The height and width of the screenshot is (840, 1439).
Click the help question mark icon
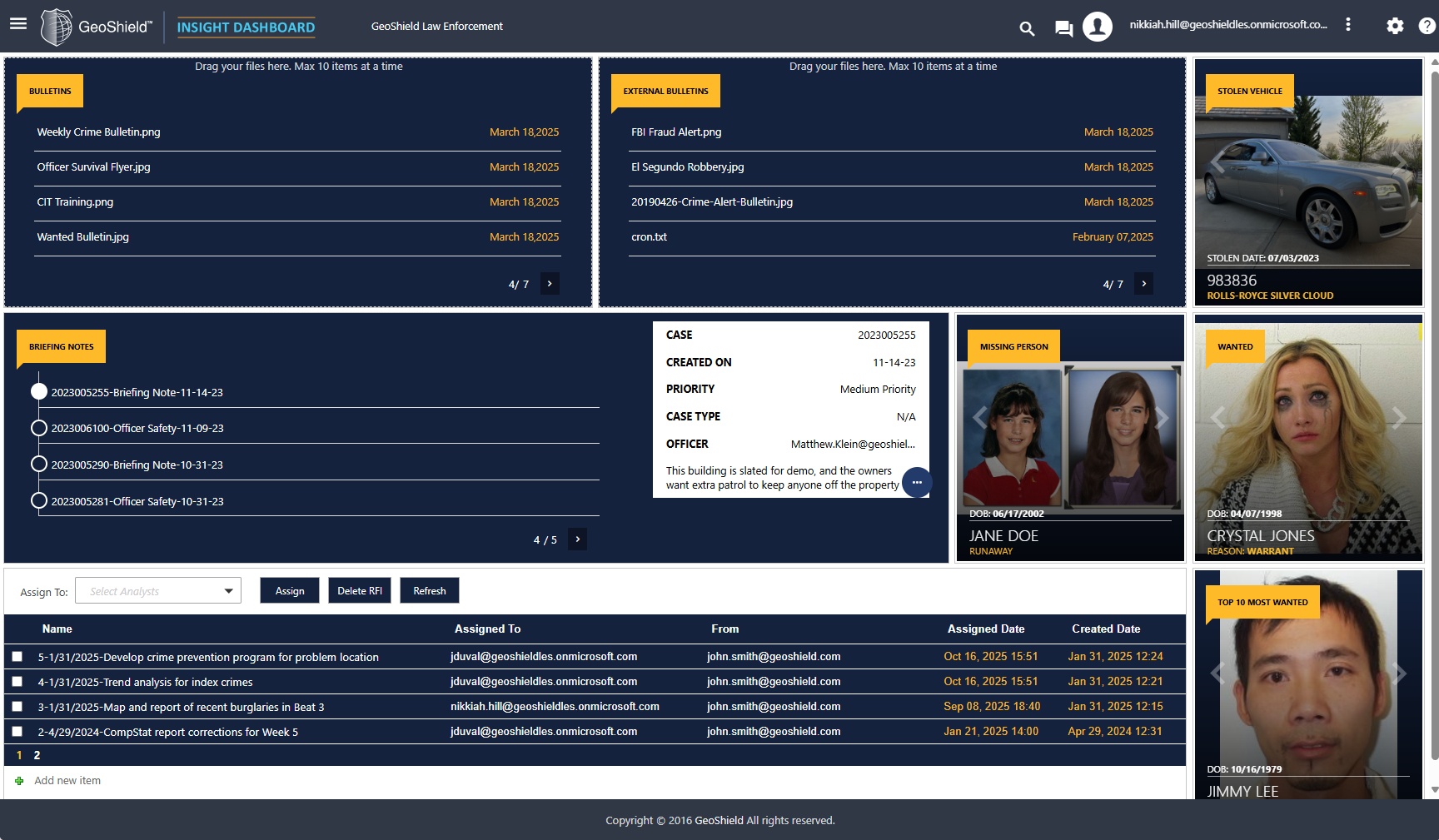[x=1427, y=26]
